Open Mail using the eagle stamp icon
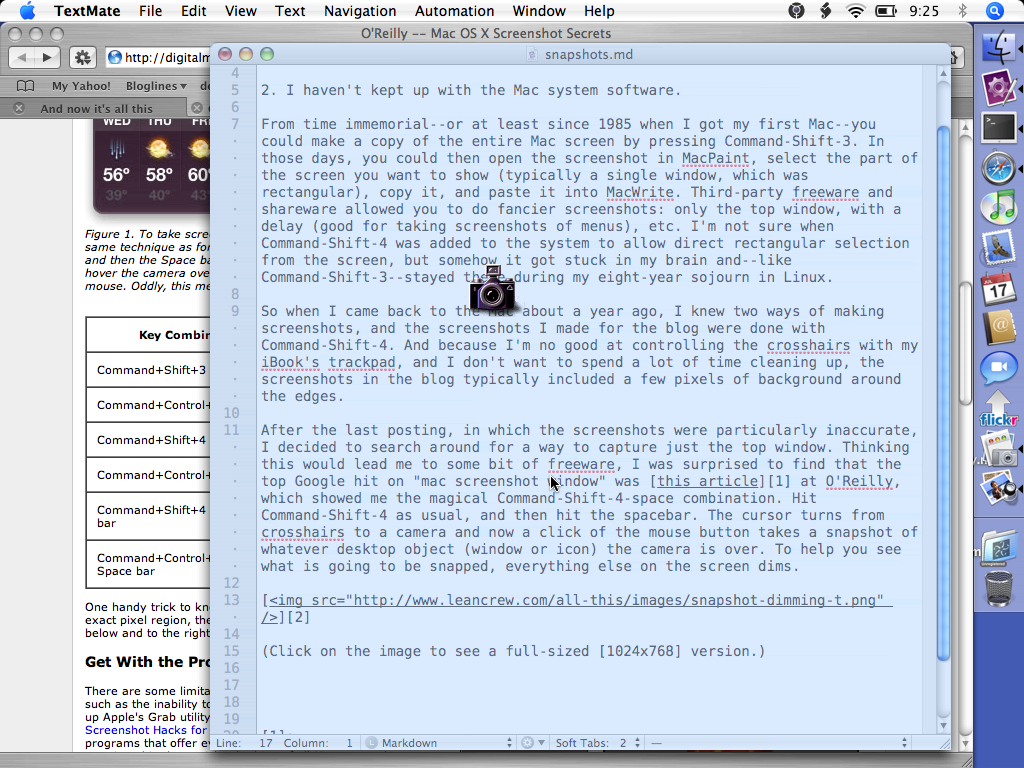The width and height of the screenshot is (1024, 768). tap(999, 248)
